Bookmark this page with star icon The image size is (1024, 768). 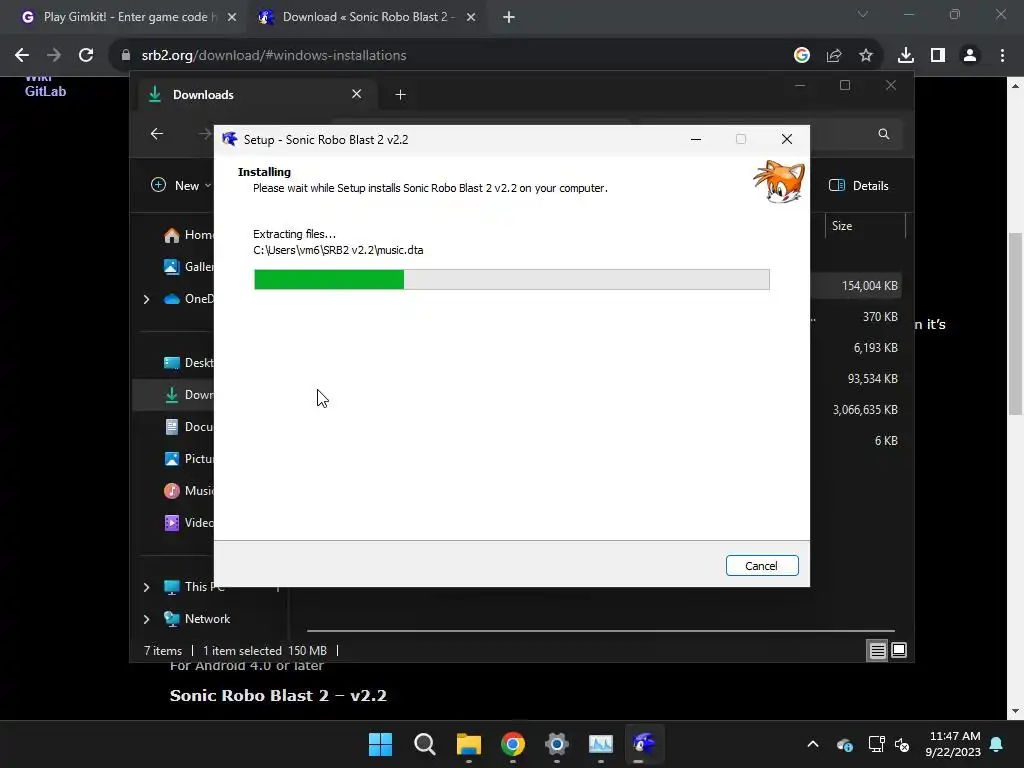[x=865, y=56]
